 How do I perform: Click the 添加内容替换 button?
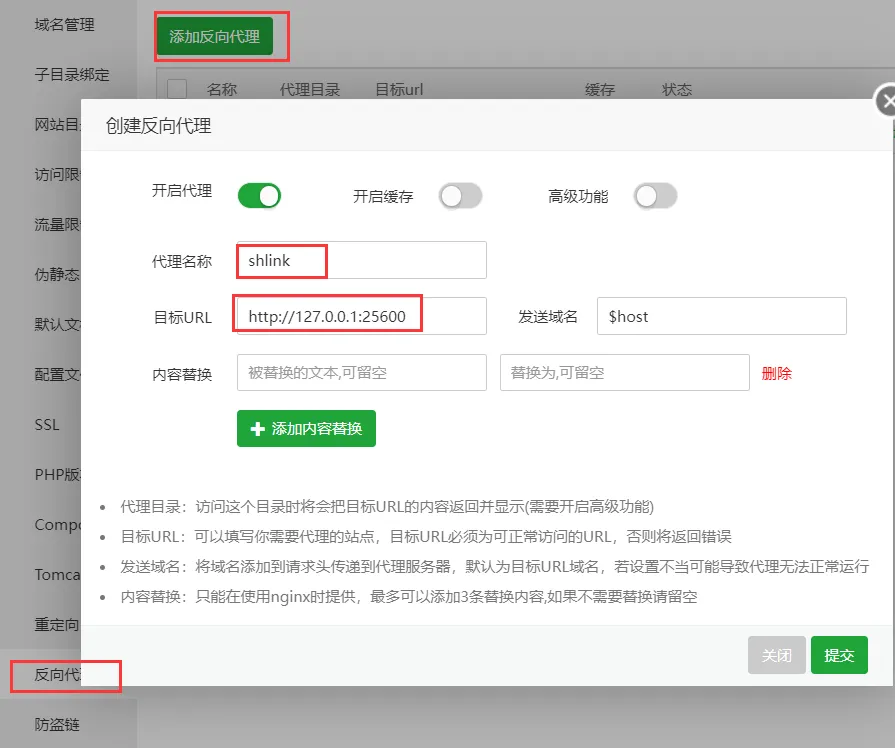click(x=306, y=428)
